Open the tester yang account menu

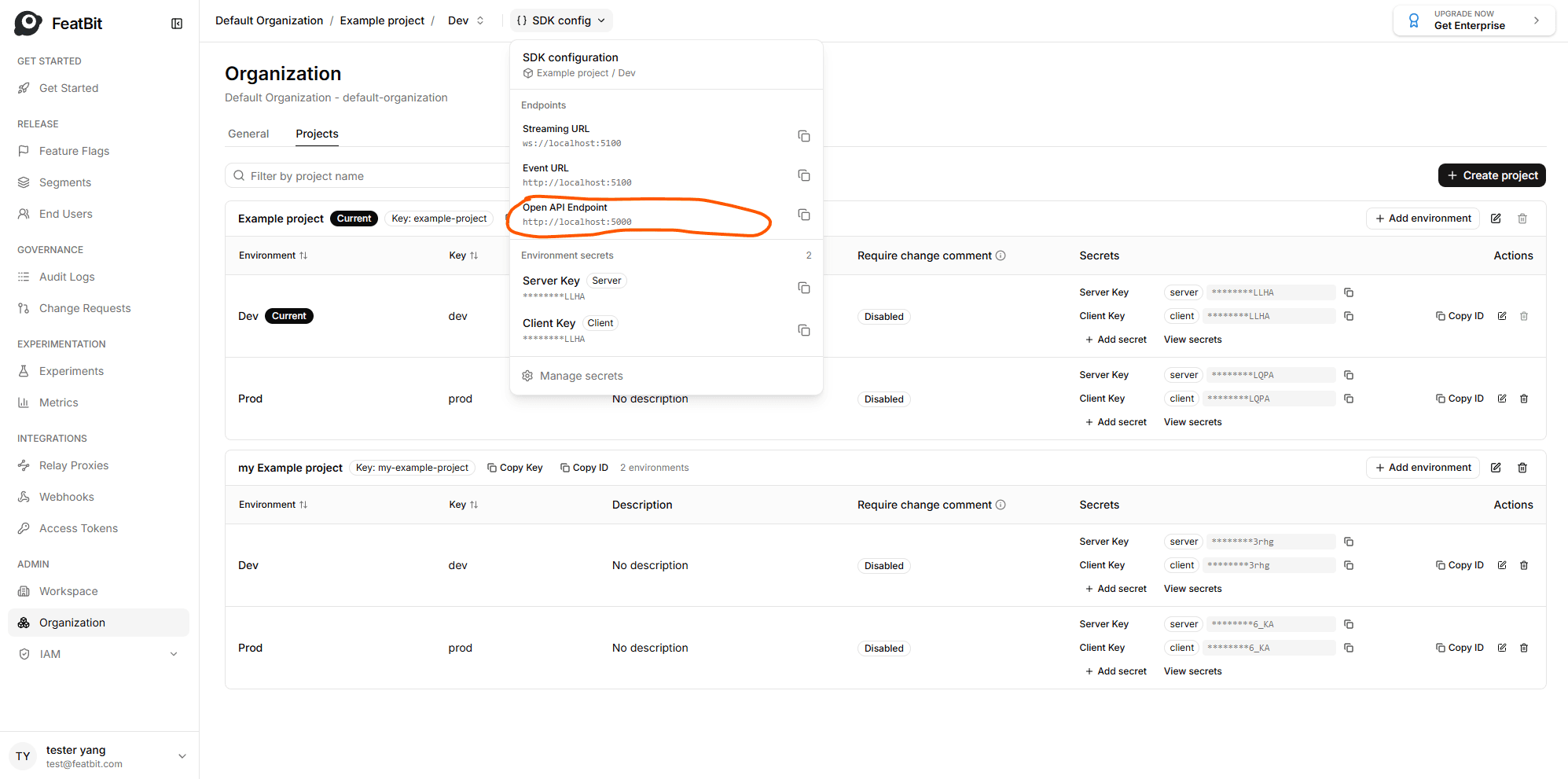coord(99,756)
